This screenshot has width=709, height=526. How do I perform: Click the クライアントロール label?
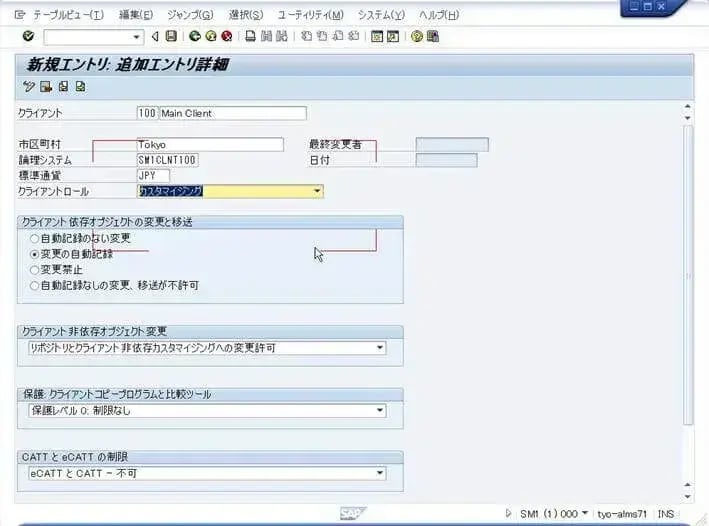tap(53, 191)
